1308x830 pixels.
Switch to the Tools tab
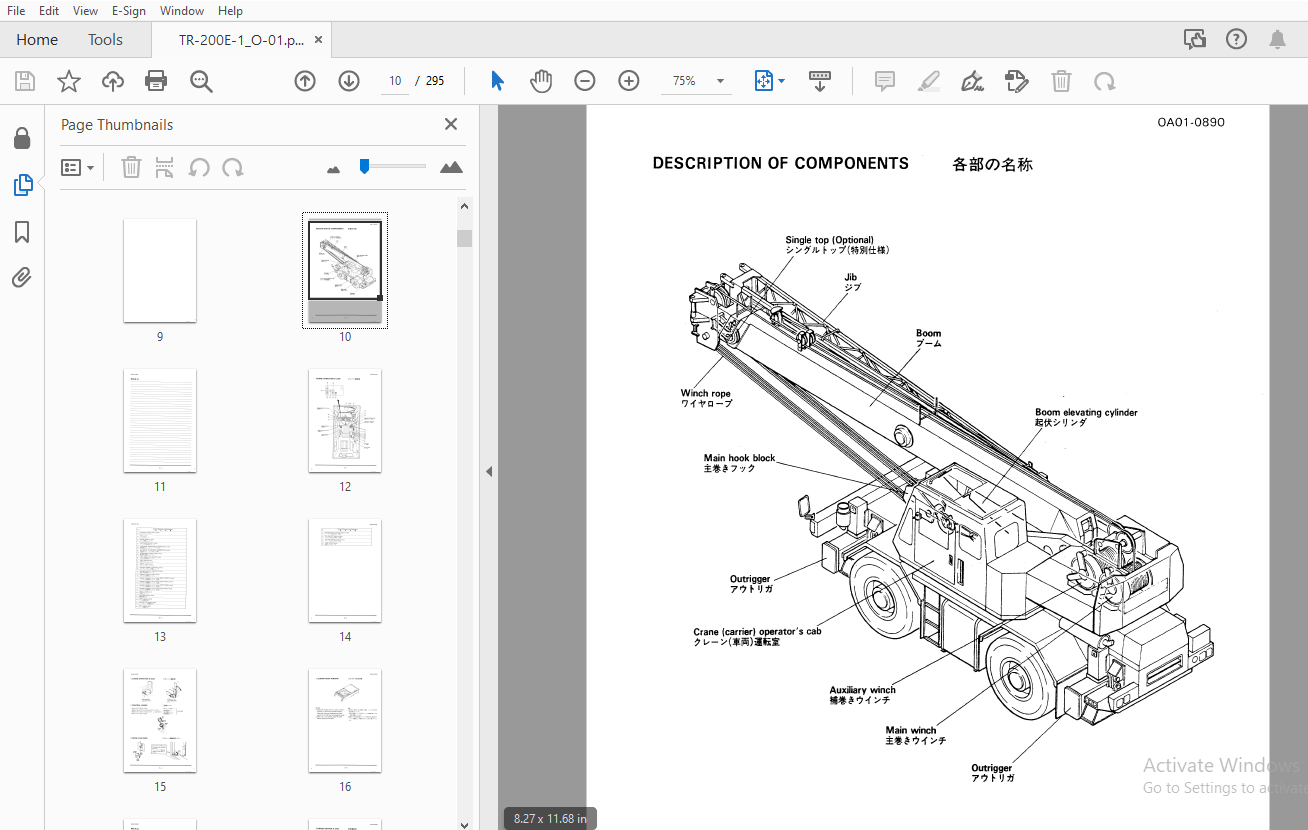click(105, 40)
